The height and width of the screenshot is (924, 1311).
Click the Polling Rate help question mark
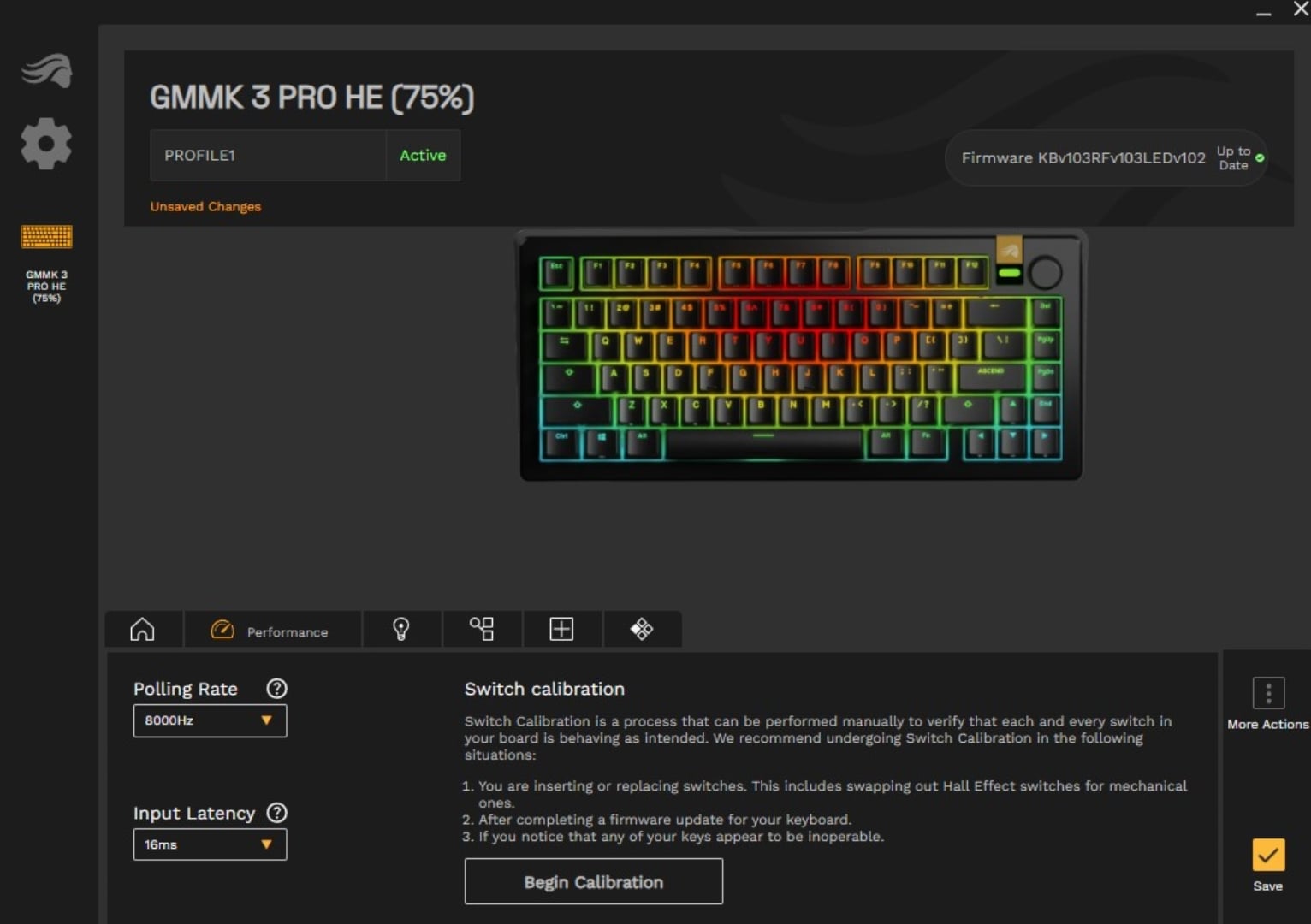276,689
